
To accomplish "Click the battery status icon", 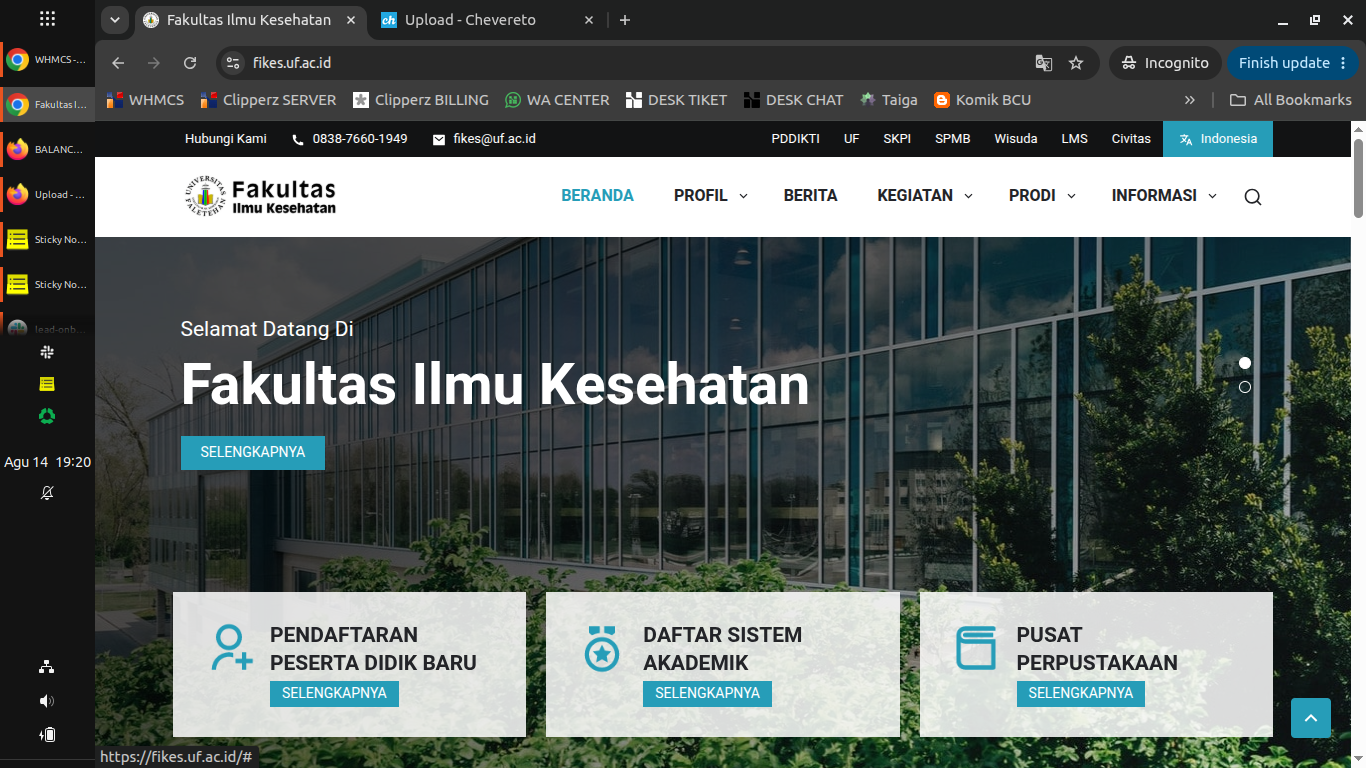I will pyautogui.click(x=47, y=735).
